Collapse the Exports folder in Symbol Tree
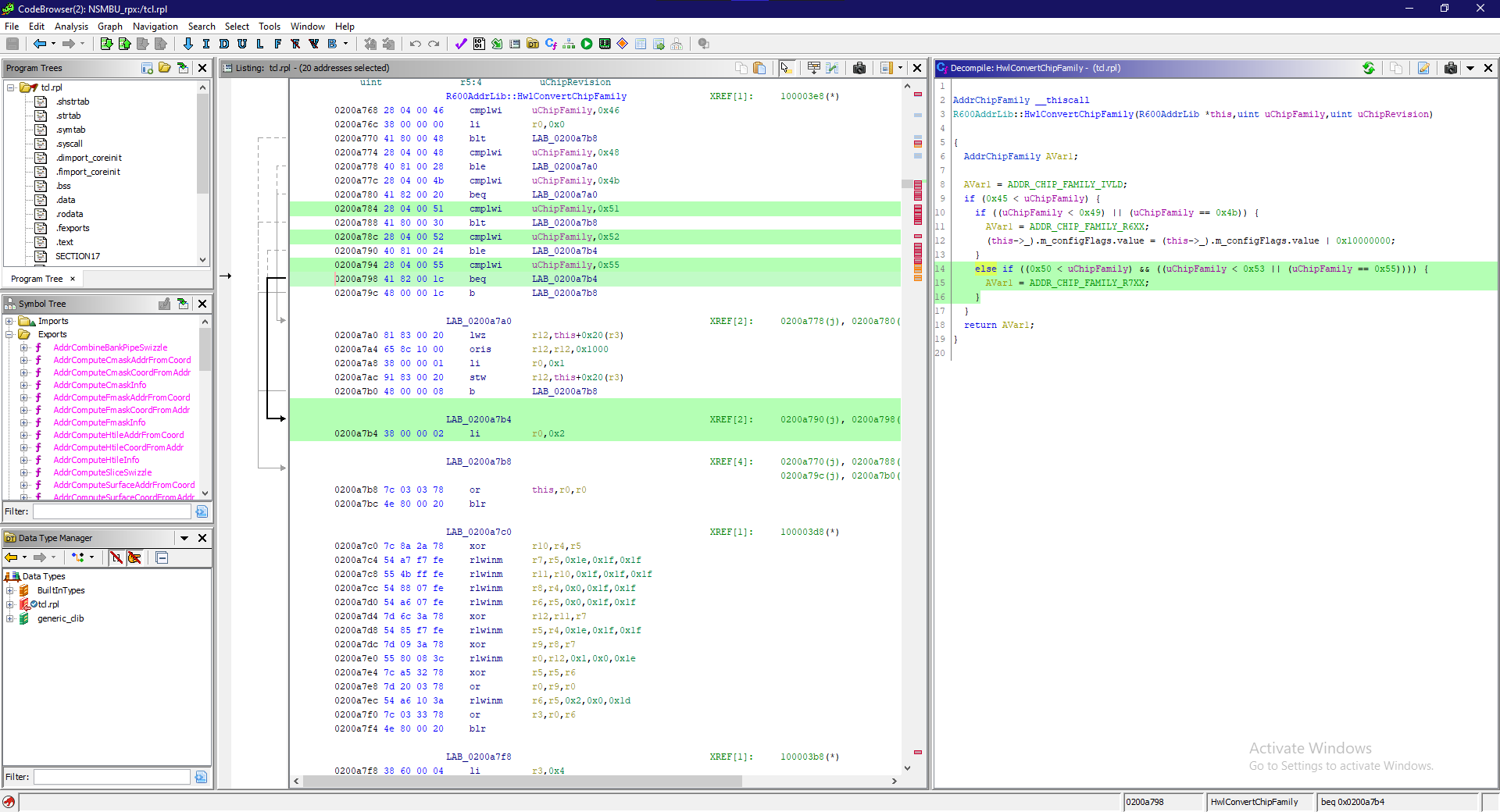This screenshot has height=812, width=1500. [x=9, y=335]
